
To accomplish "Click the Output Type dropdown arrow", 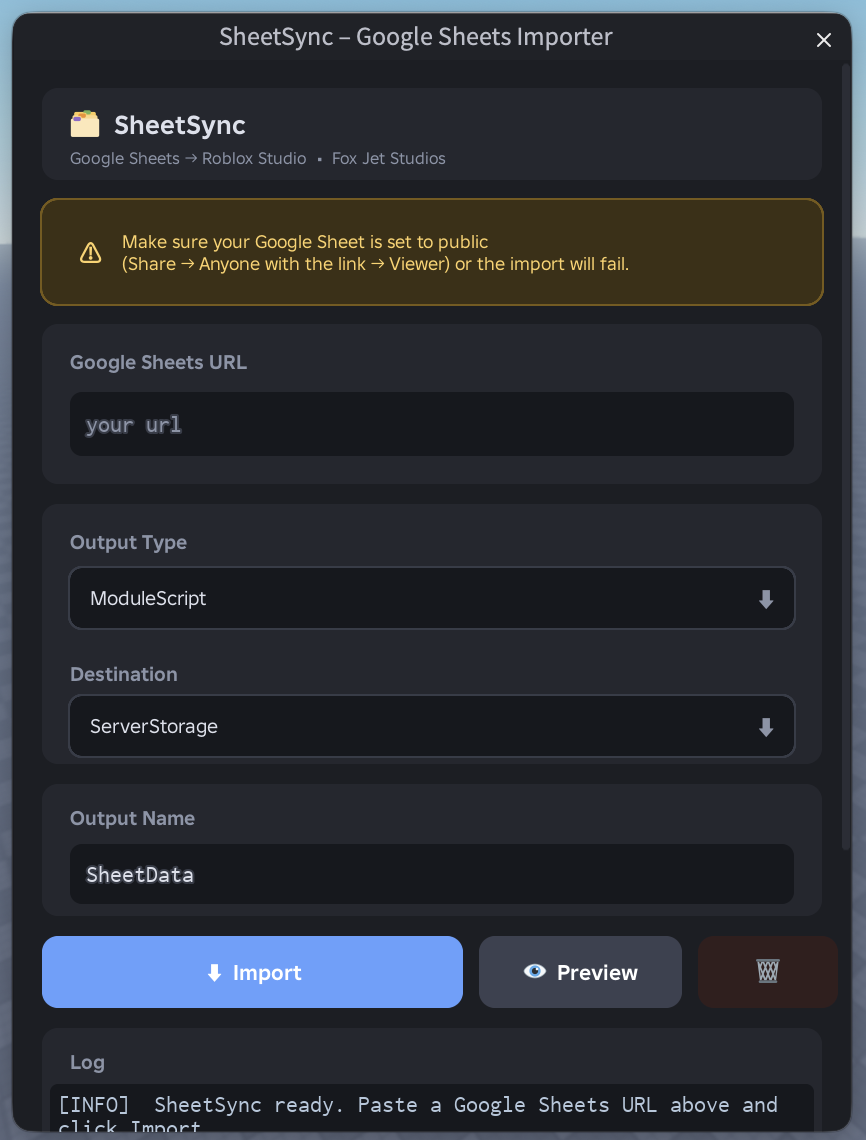I will point(766,599).
